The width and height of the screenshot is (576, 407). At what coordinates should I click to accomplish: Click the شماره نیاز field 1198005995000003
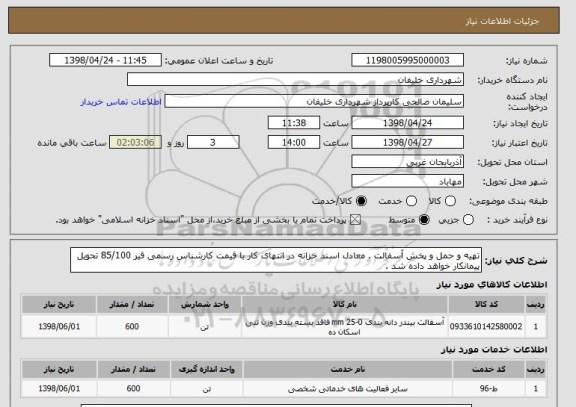407,60
